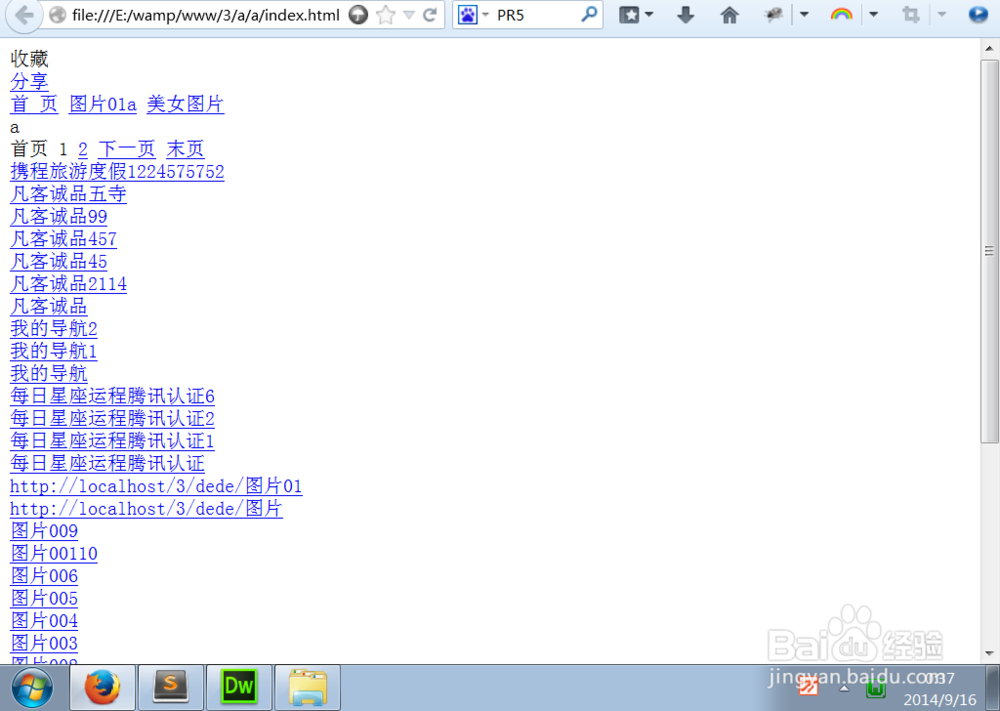Screen dimensions: 1000x711
Task: Open Windows Explorer folder in taskbar
Action: [x=307, y=687]
